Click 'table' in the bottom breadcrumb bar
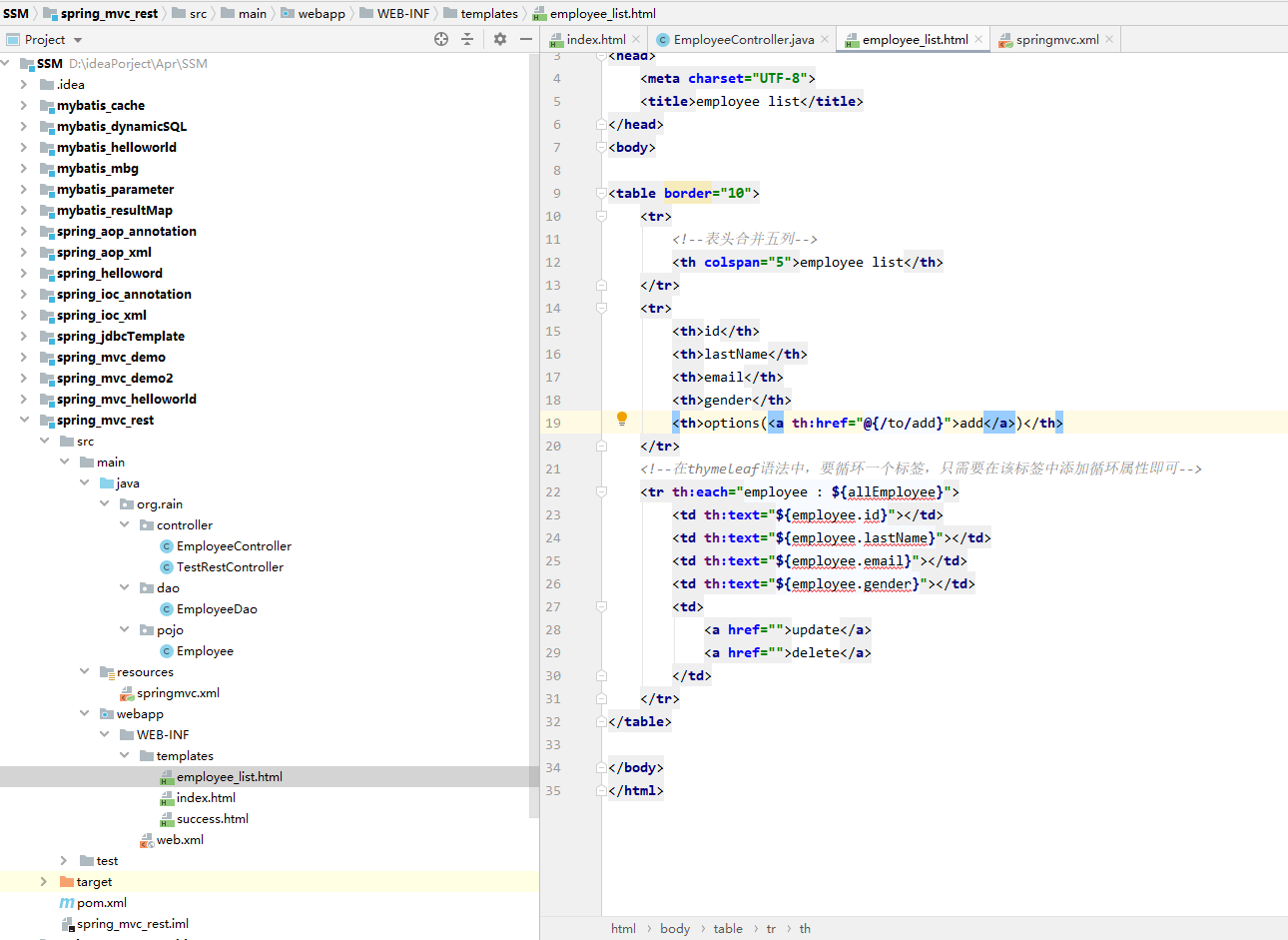This screenshot has width=1288, height=940. click(x=728, y=928)
